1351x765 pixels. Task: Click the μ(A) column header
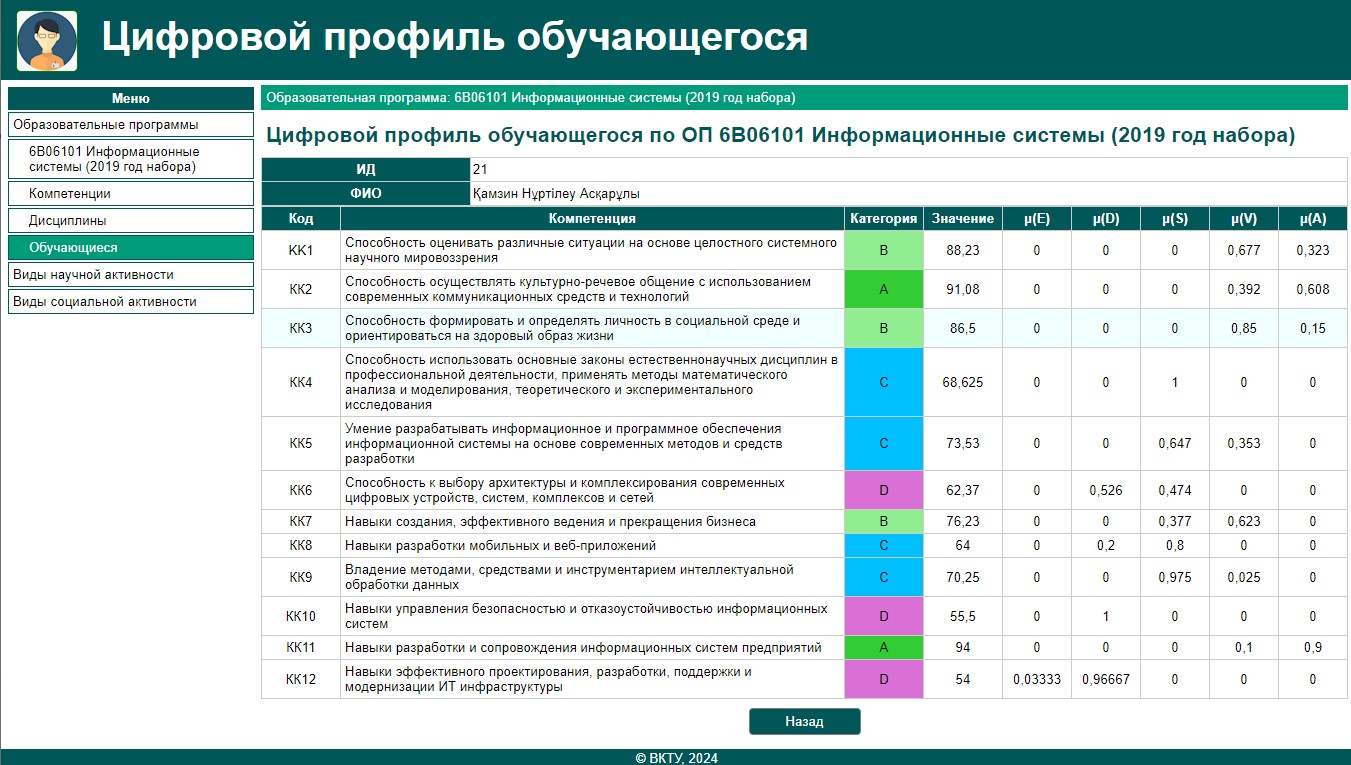click(1313, 219)
